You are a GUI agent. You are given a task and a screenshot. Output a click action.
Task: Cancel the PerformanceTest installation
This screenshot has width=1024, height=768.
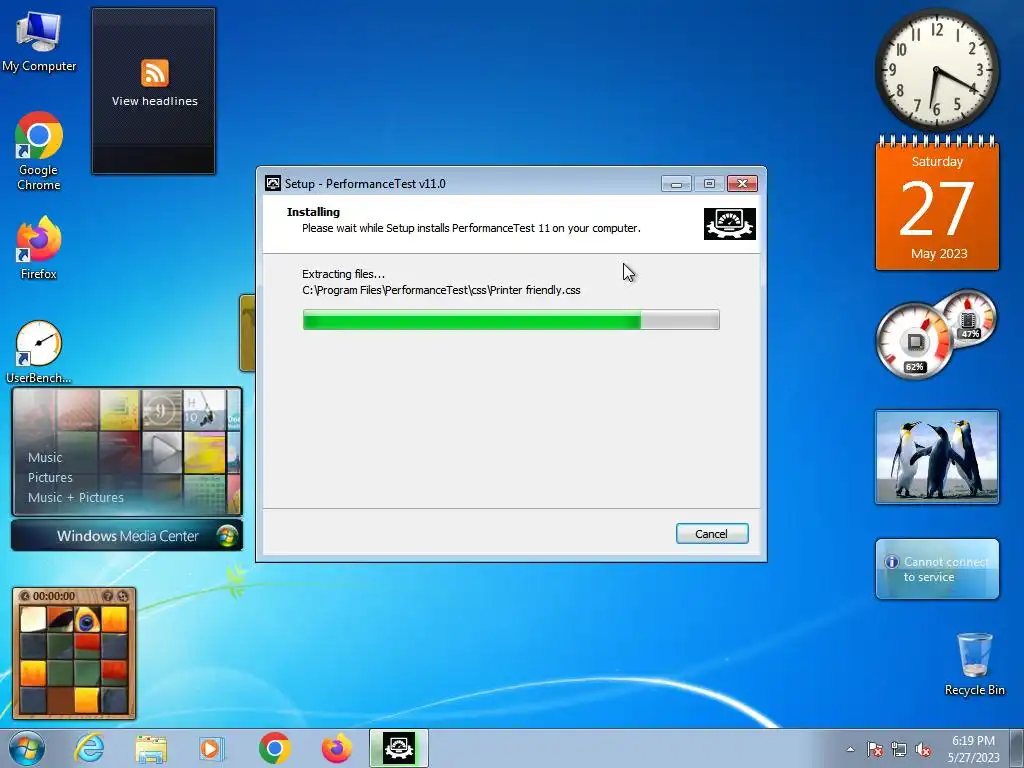click(x=712, y=534)
